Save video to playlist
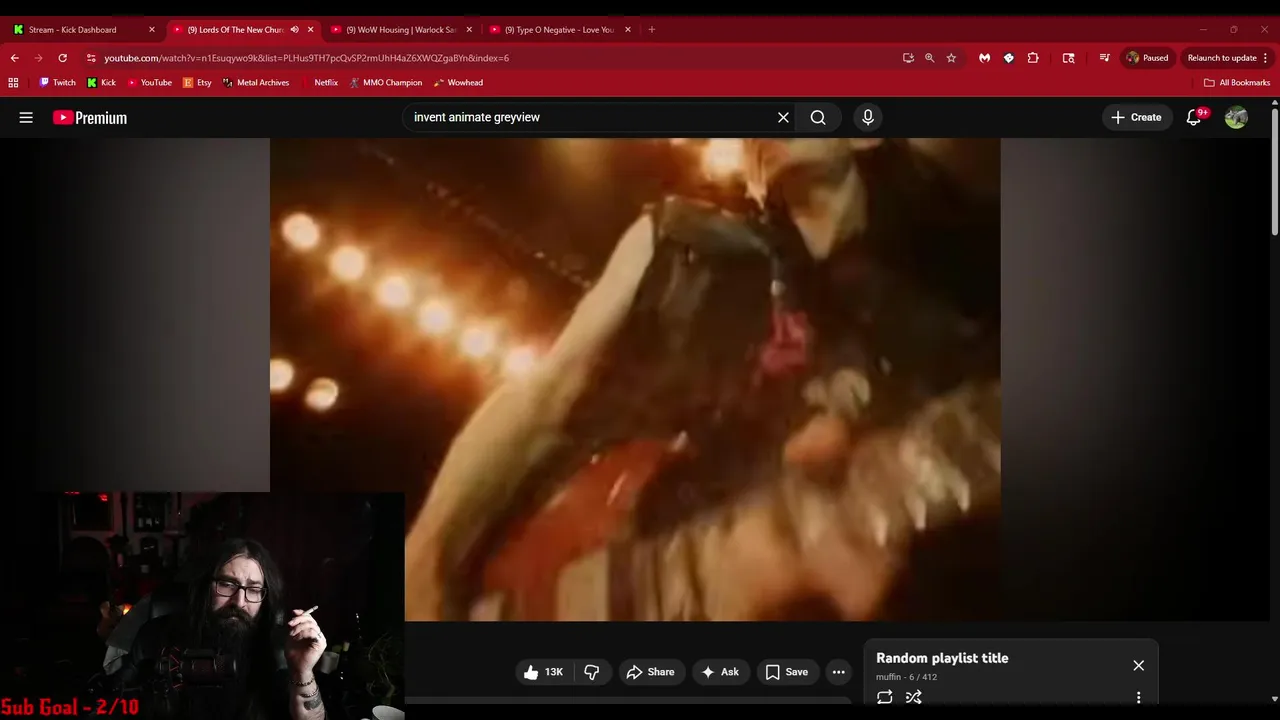 pos(786,672)
